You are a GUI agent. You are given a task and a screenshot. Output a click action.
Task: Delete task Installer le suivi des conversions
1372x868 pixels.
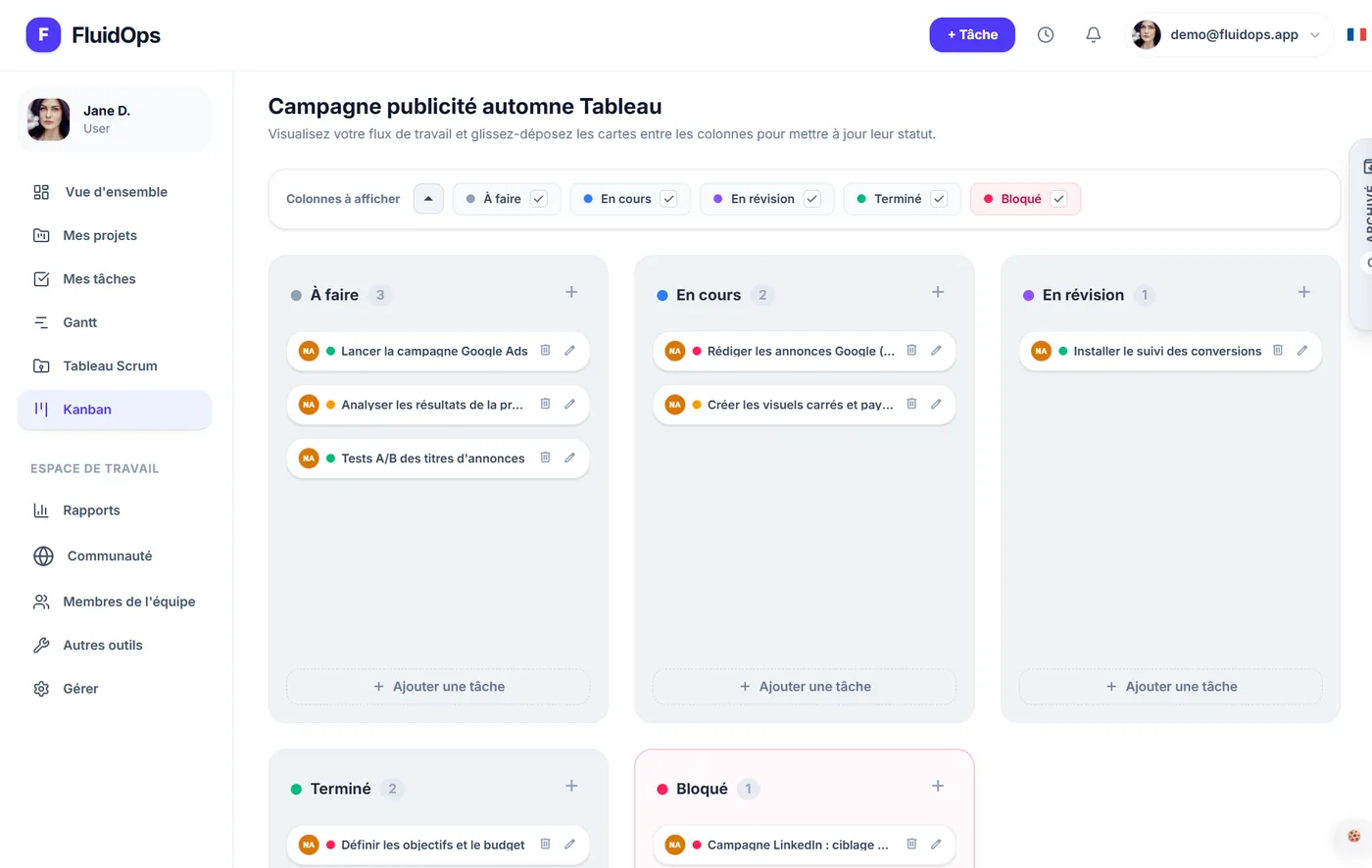[x=1278, y=351]
